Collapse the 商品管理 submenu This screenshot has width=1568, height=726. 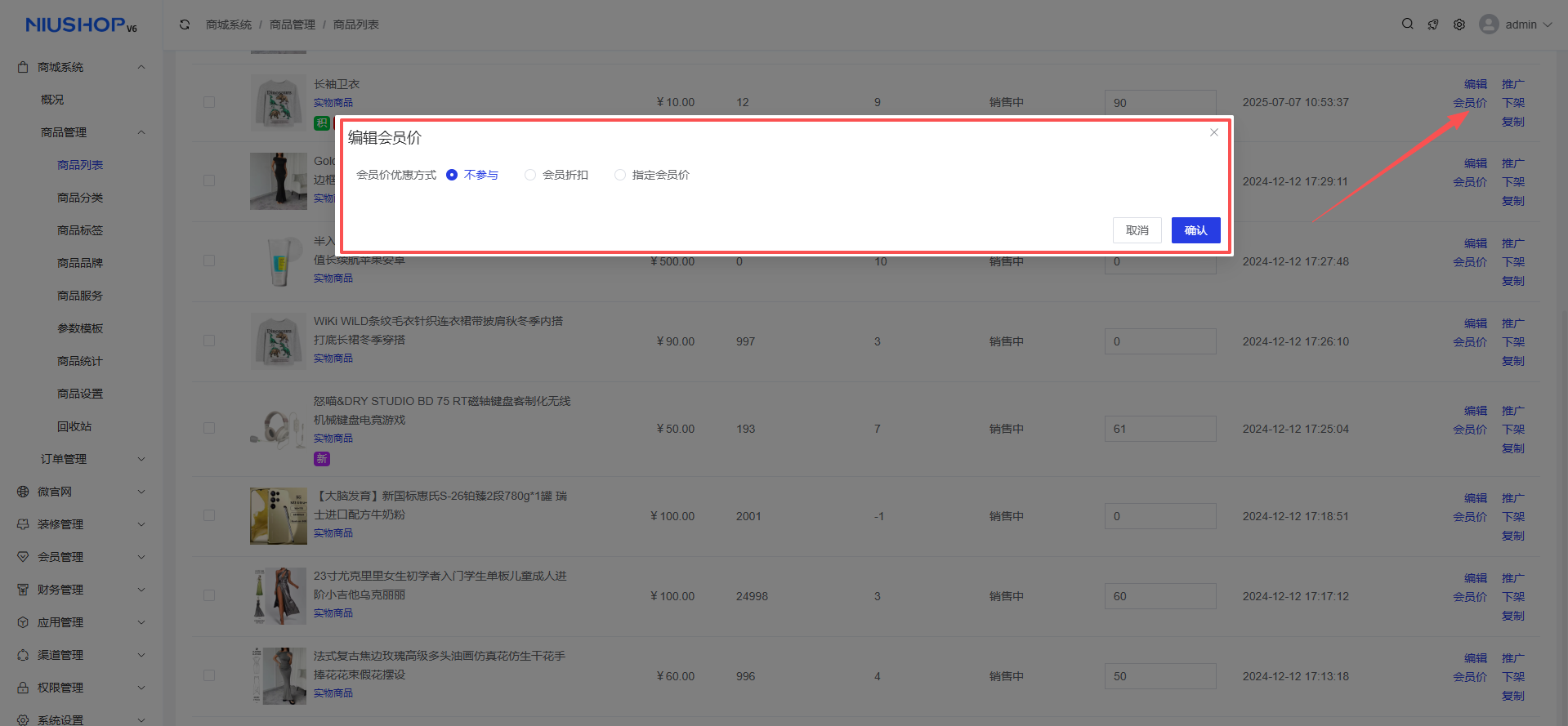coord(141,132)
